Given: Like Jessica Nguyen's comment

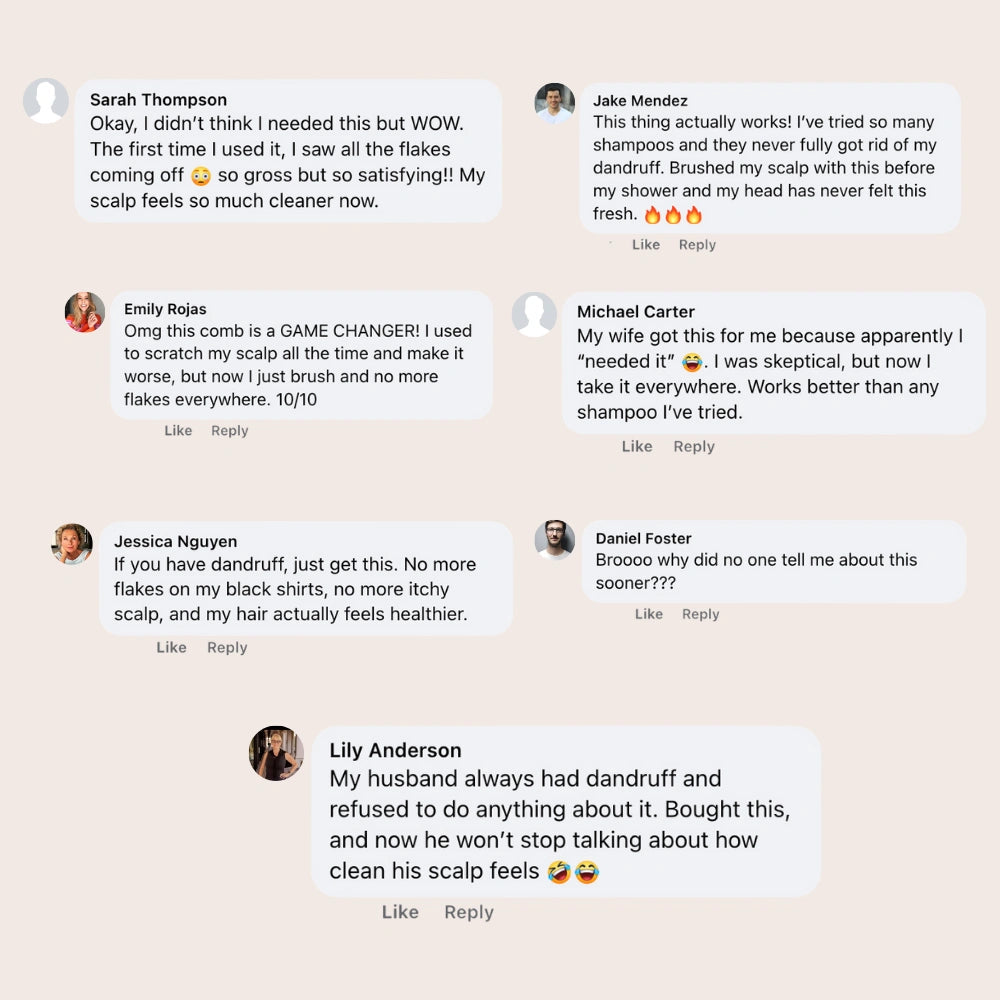Looking at the screenshot, I should coord(171,648).
